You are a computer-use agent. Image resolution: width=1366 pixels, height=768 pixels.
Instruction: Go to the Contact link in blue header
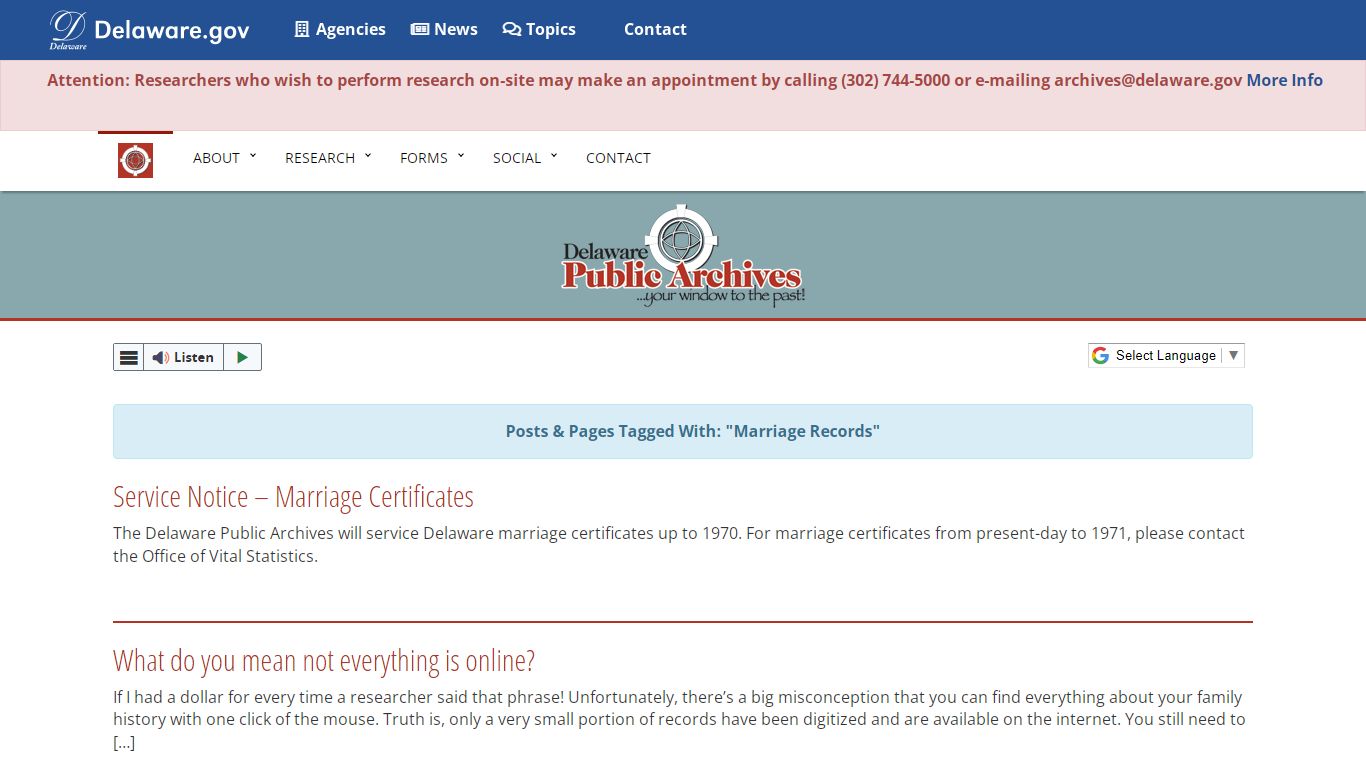655,29
